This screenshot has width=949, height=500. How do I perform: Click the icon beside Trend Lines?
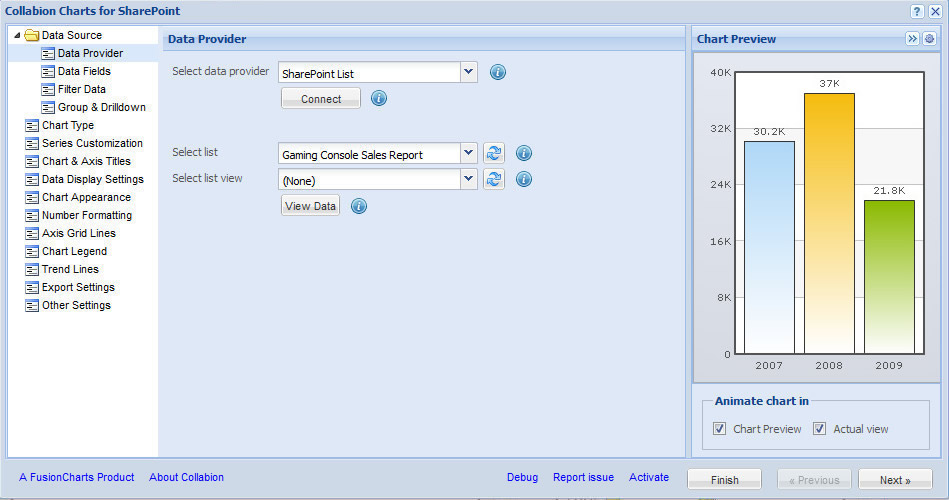point(32,270)
